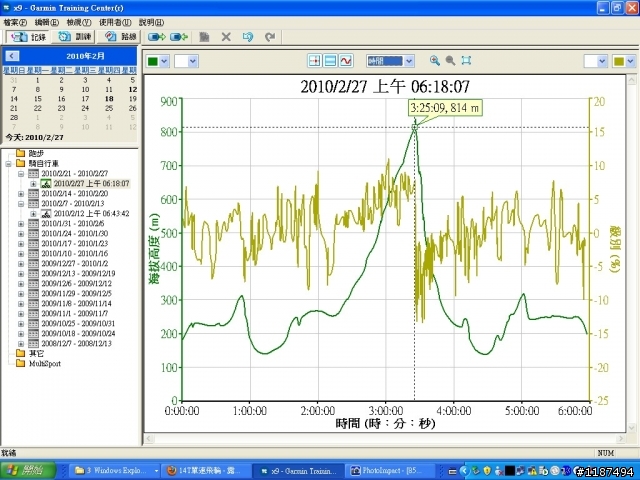Open the 檔案(F) menu
Screen dimensions: 640x480
click(x=16, y=21)
